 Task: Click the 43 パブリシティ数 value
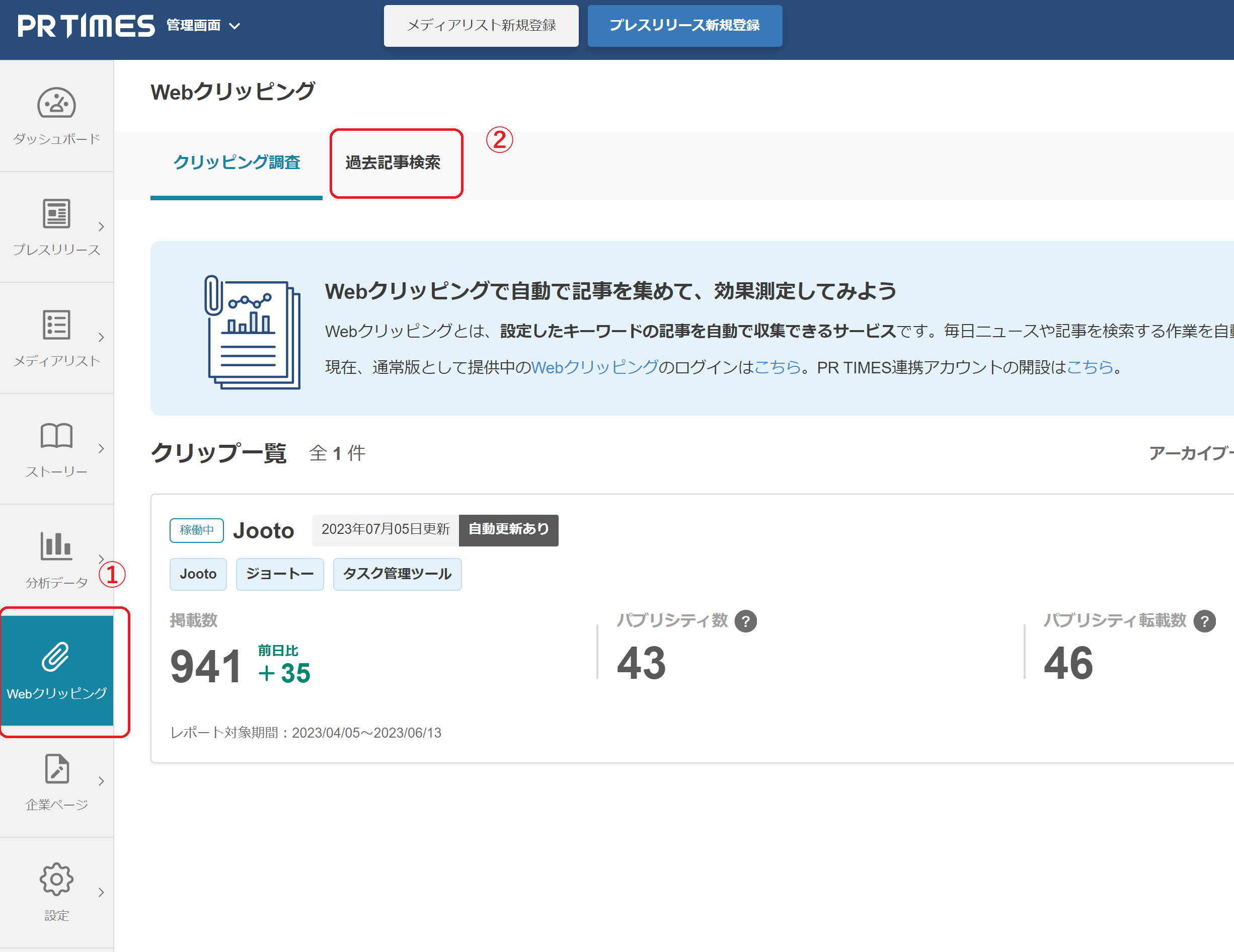coord(641,663)
